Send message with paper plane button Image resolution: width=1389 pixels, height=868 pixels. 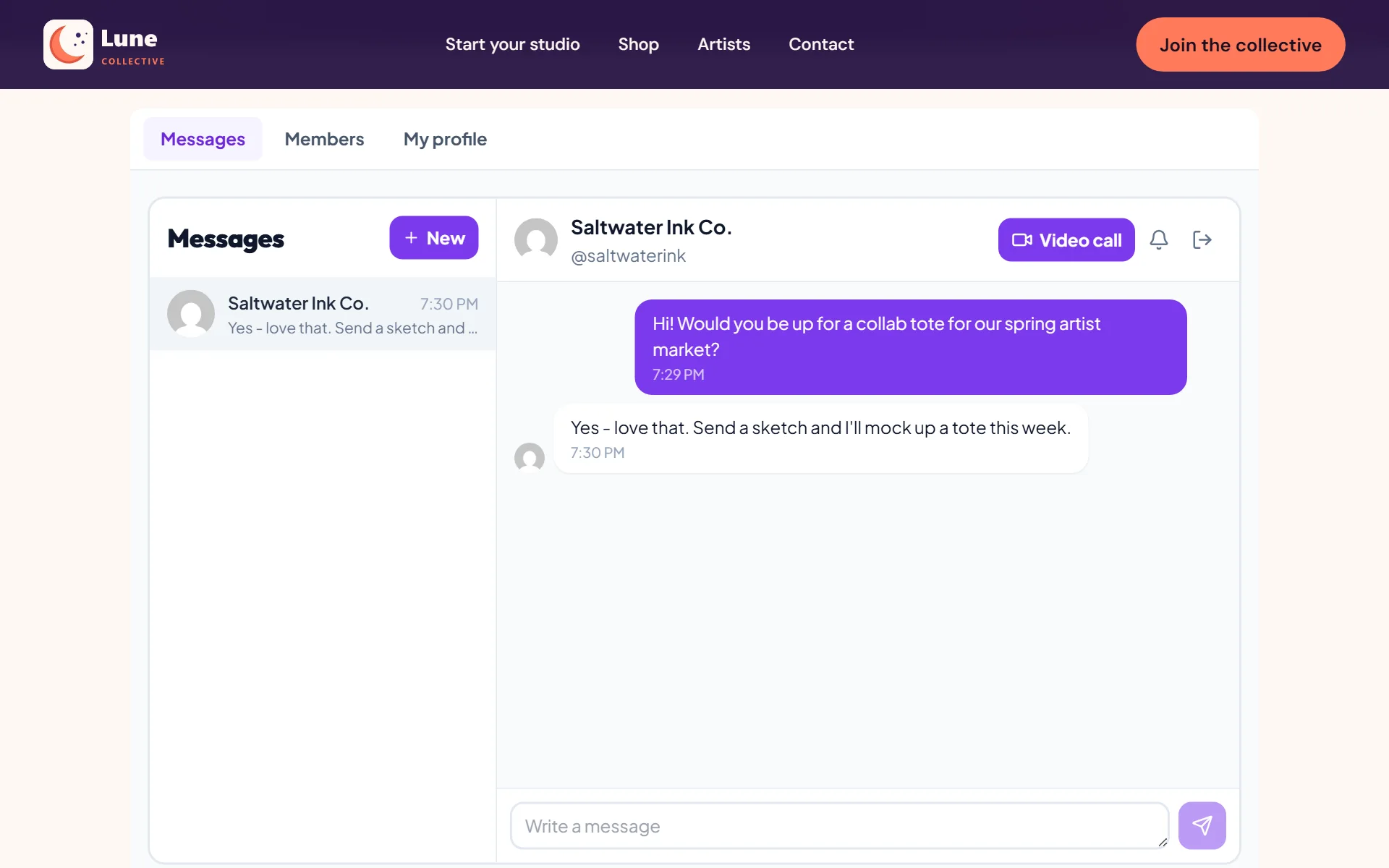tap(1202, 825)
